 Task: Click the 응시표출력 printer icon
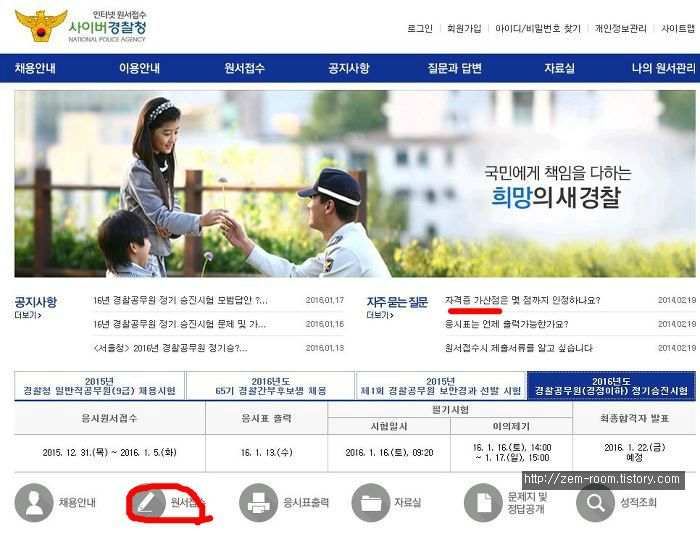259,503
